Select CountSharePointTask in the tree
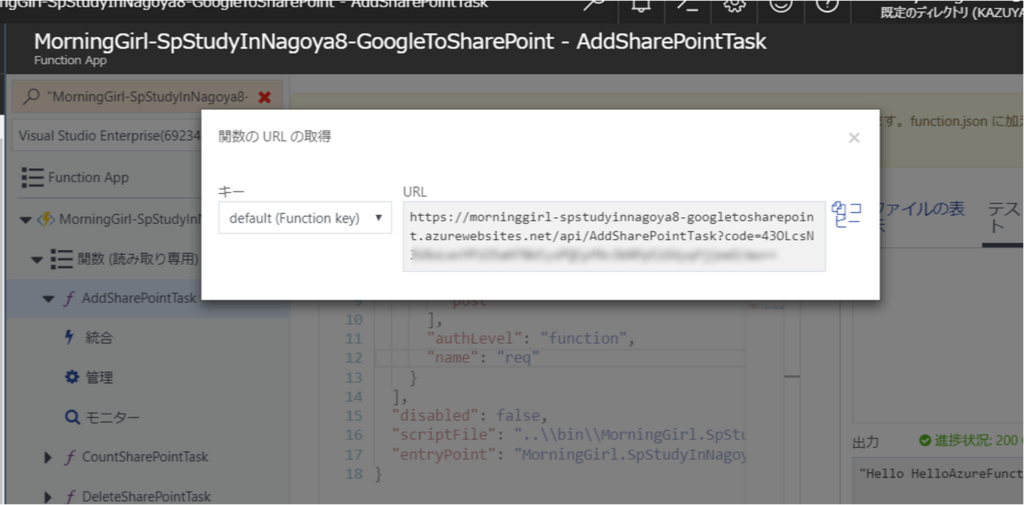The height and width of the screenshot is (505, 1024). tap(145, 457)
